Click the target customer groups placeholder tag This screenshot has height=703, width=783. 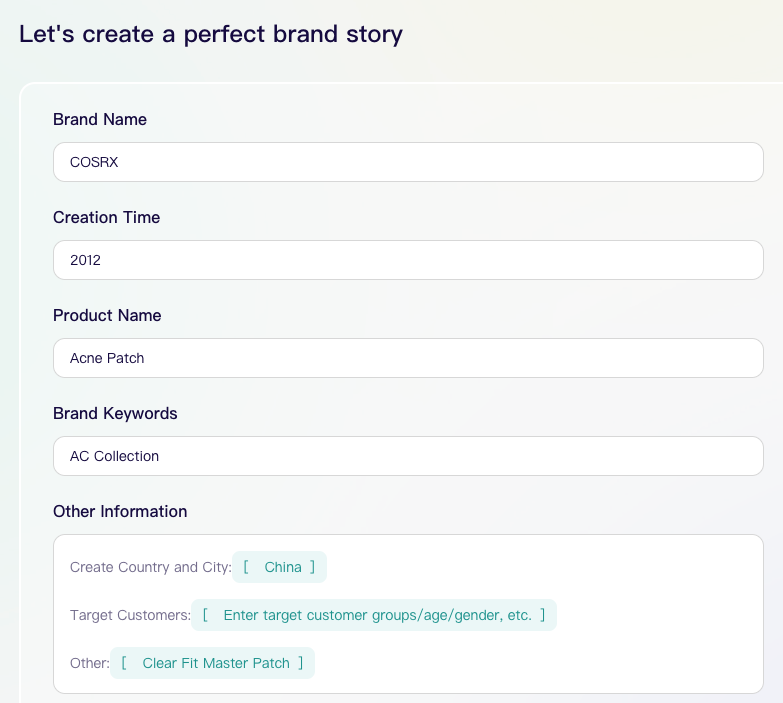point(377,615)
